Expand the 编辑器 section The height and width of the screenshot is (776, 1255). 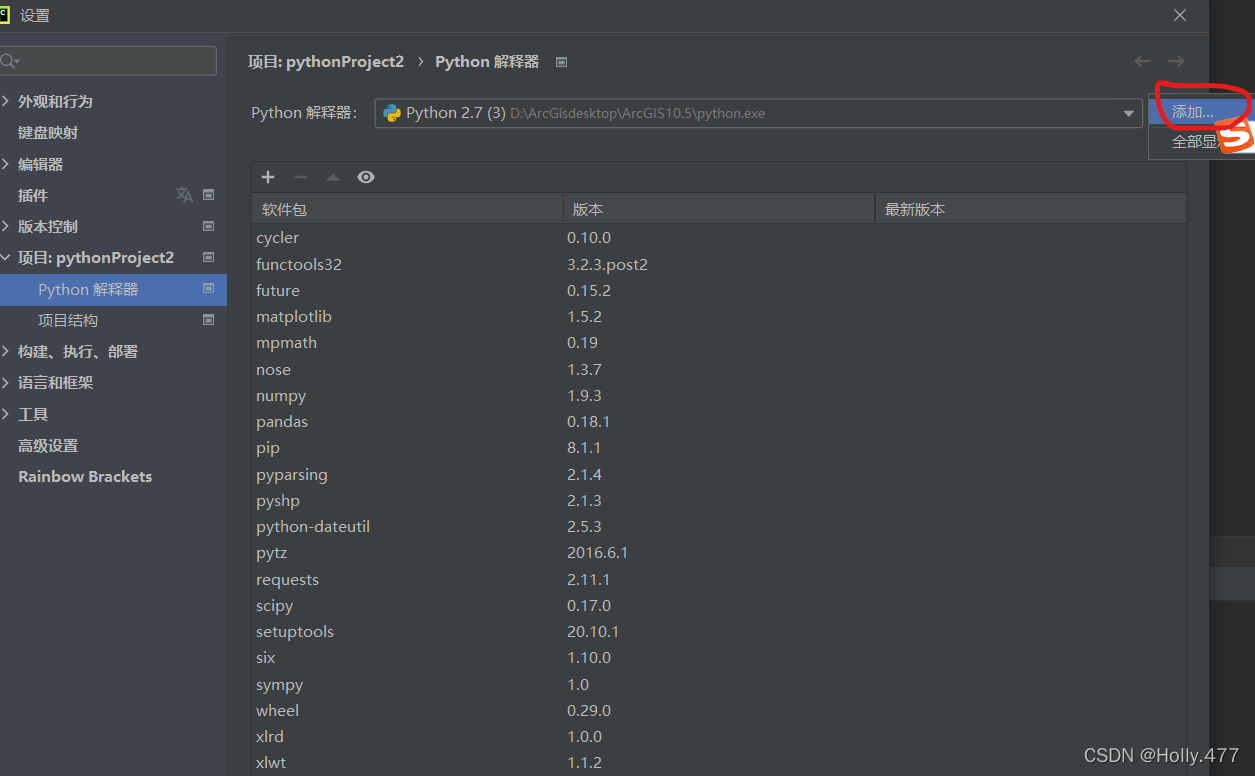[x=6, y=164]
